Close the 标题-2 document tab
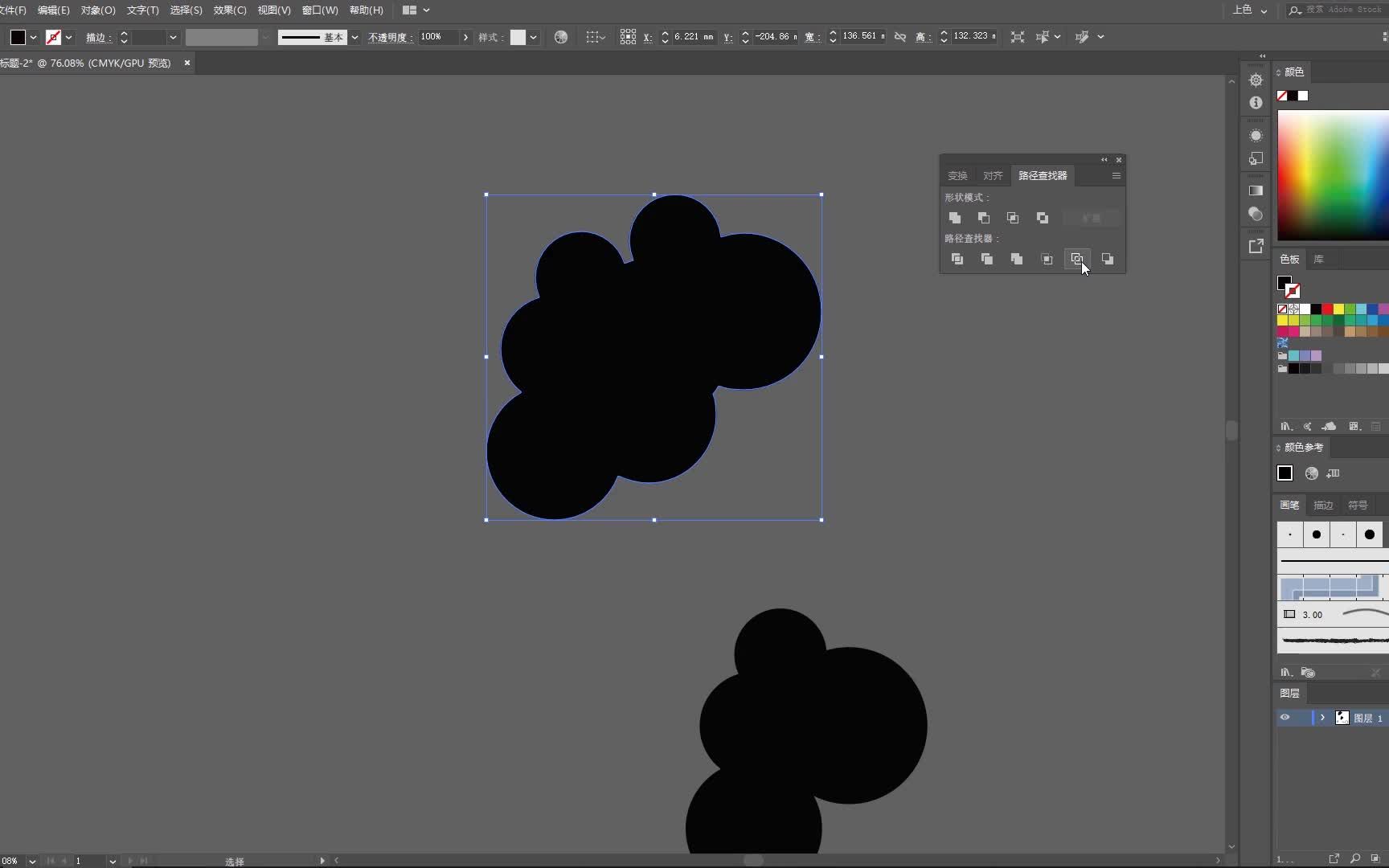The image size is (1389, 868). click(x=187, y=63)
